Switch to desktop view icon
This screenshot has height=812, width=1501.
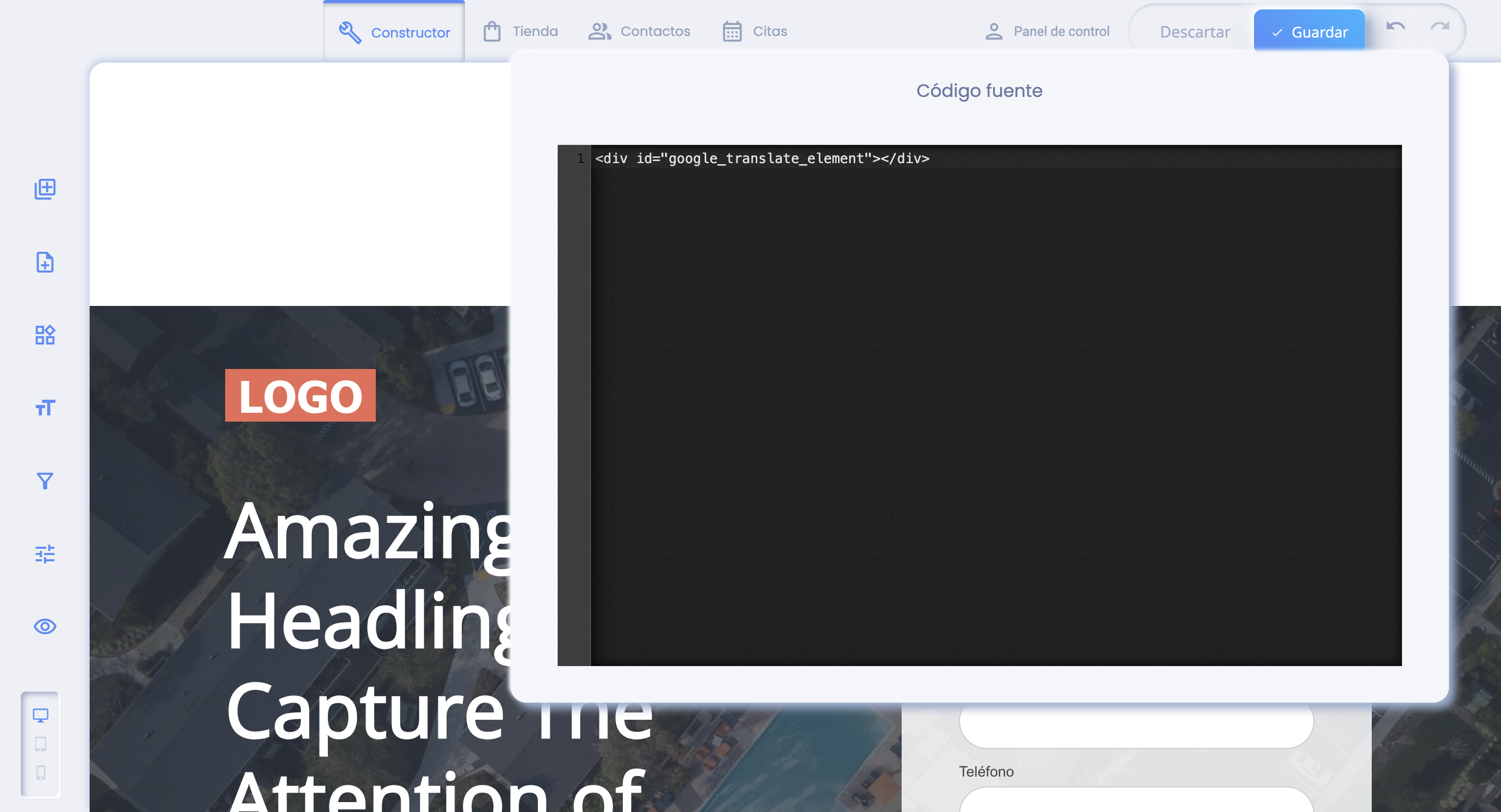(40, 715)
